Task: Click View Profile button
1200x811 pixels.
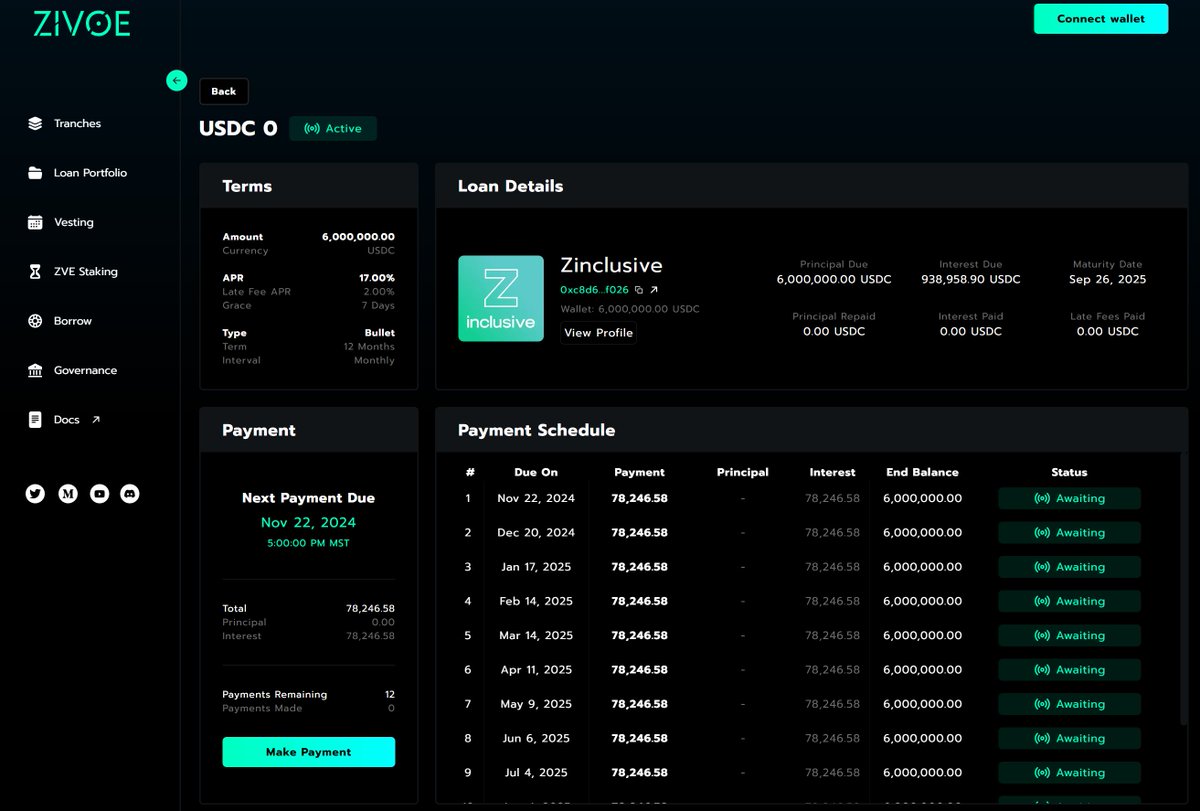Action: pos(598,333)
